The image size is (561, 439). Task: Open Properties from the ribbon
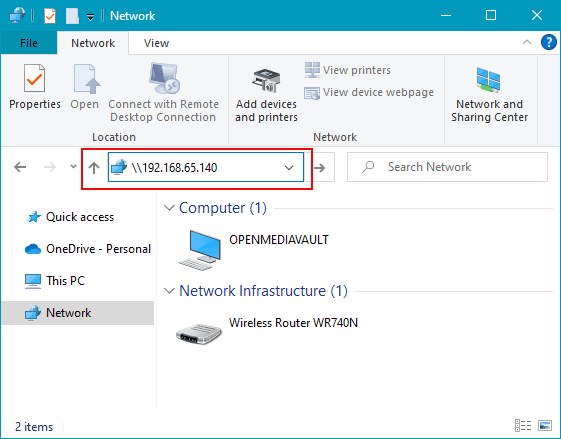pos(35,87)
